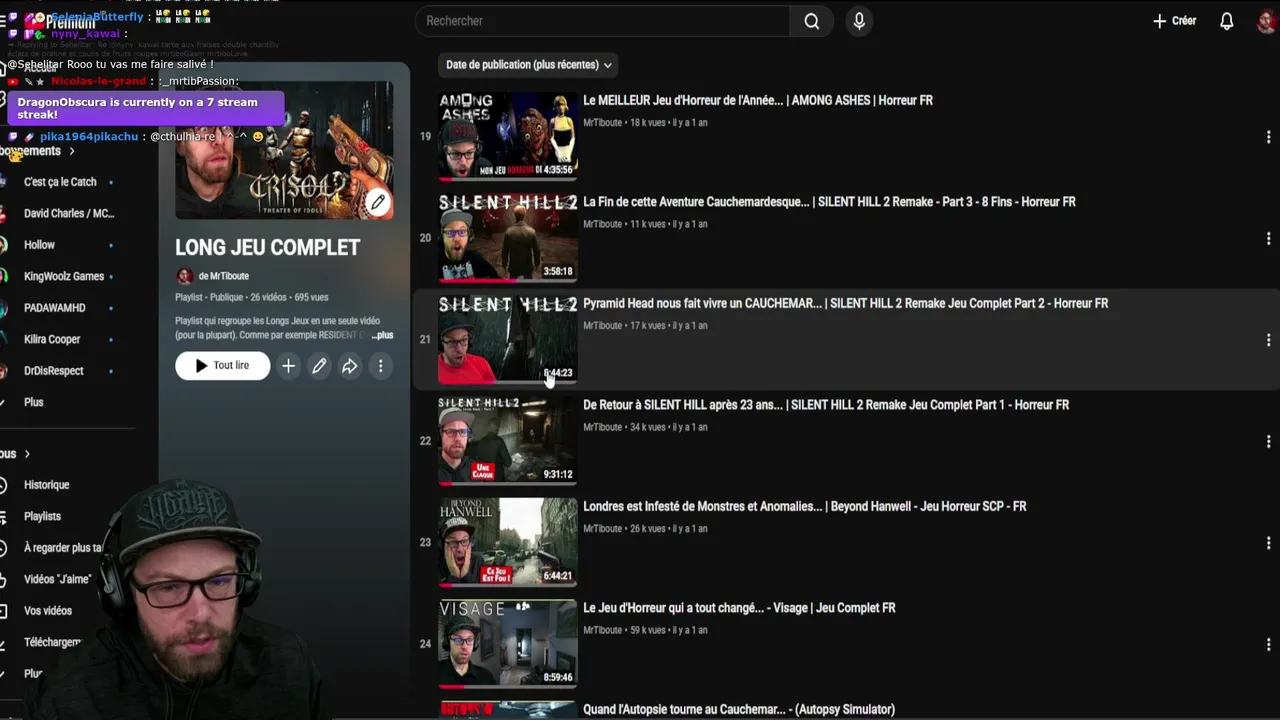This screenshot has height=720, width=1280.
Task: Open the notifications bell
Action: [1226, 21]
